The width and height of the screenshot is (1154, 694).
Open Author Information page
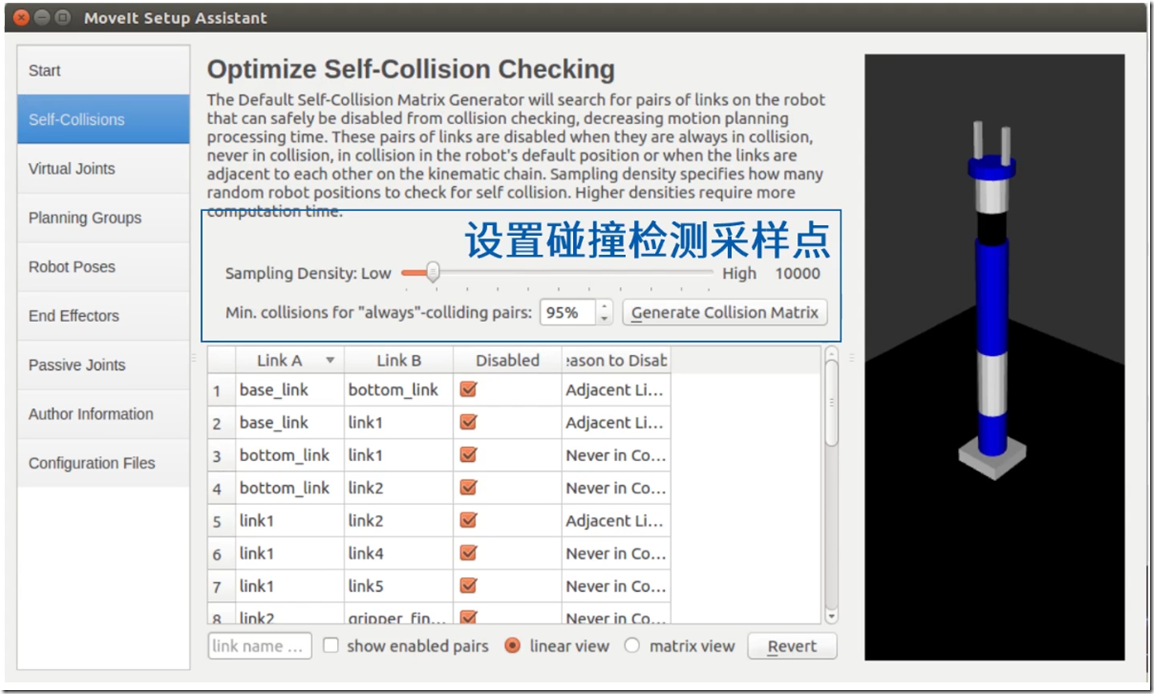[103, 414]
